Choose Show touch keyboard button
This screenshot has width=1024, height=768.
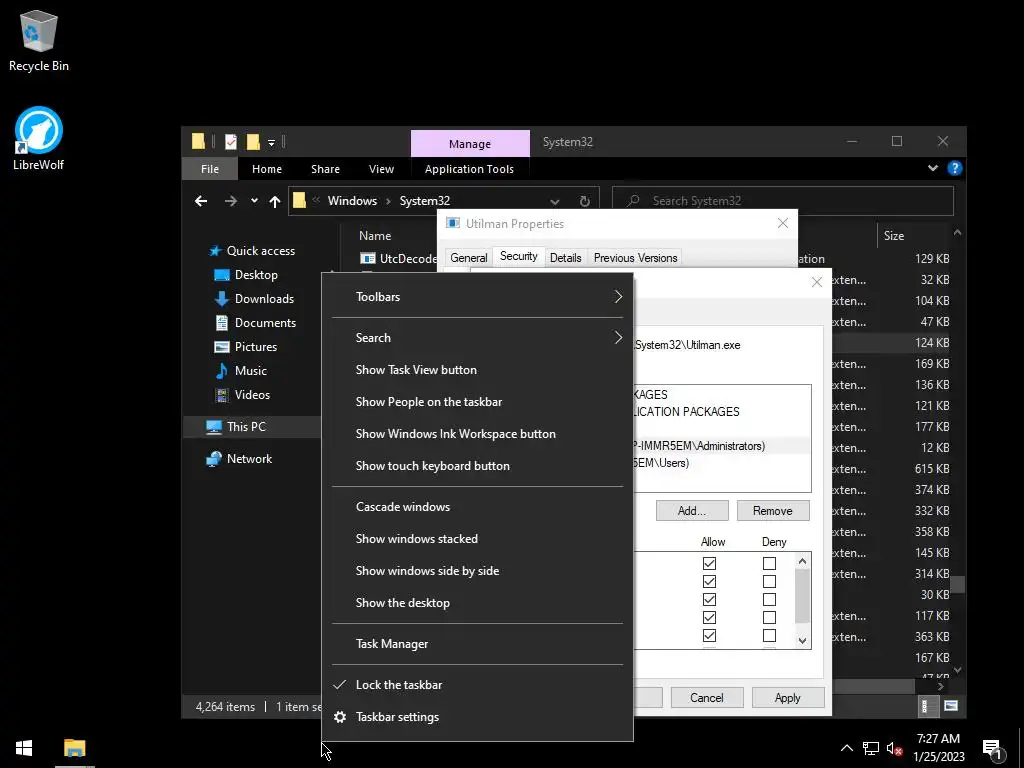click(x=477, y=466)
